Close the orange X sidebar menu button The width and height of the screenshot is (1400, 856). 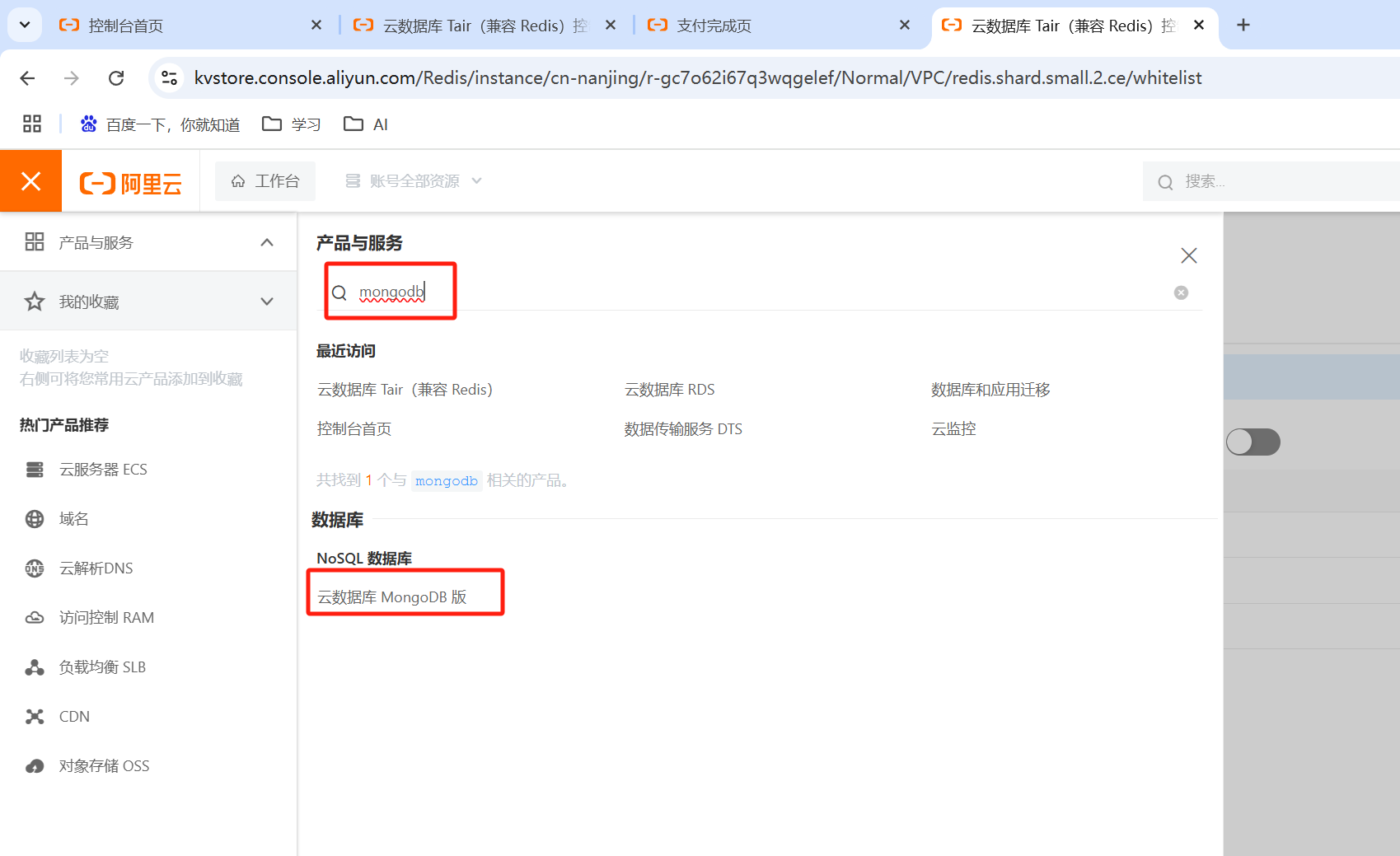tap(30, 181)
